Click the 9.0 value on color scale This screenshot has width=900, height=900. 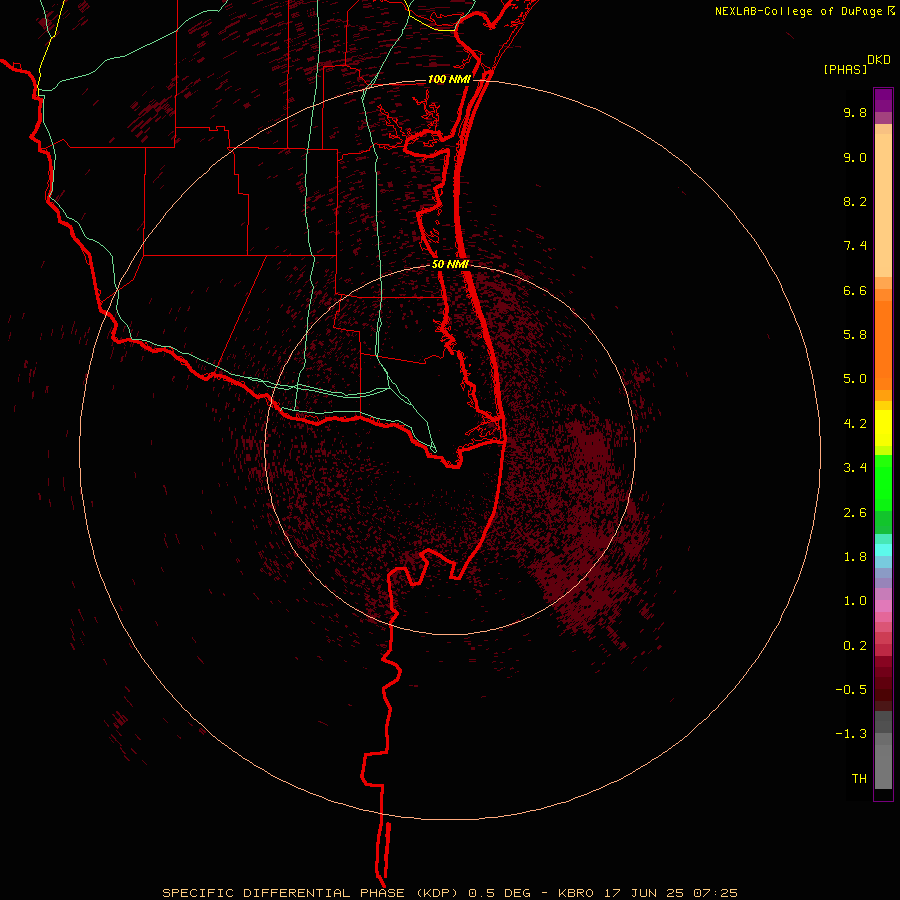coord(855,157)
